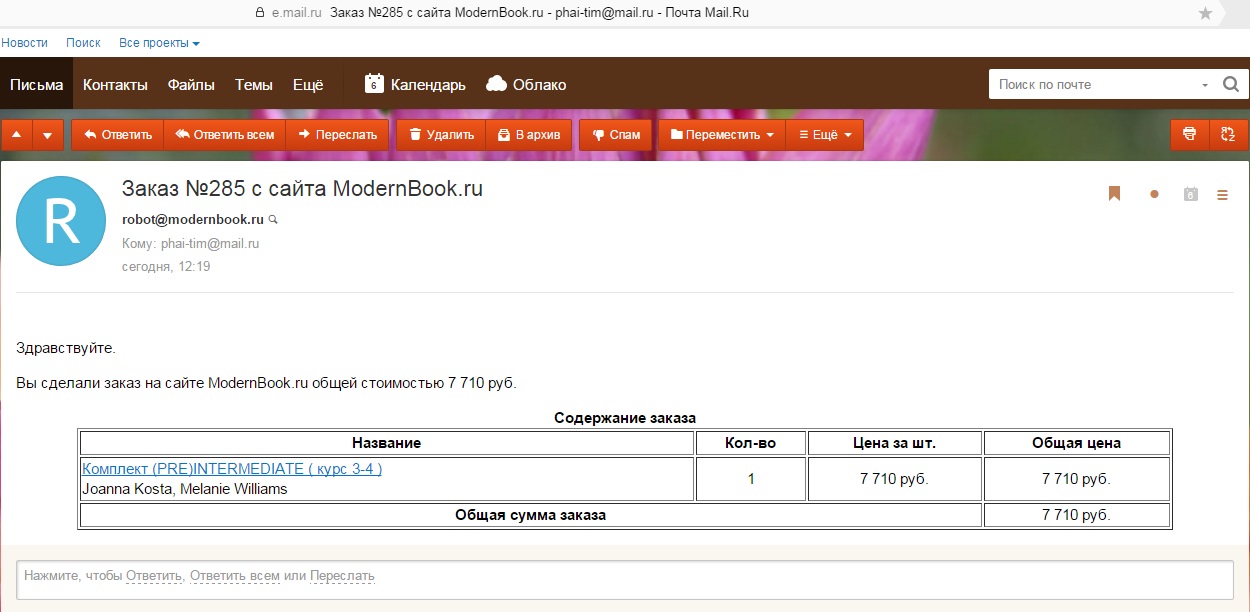The image size is (1250, 612).
Task: Open the Новости link
Action: pyautogui.click(x=24, y=43)
